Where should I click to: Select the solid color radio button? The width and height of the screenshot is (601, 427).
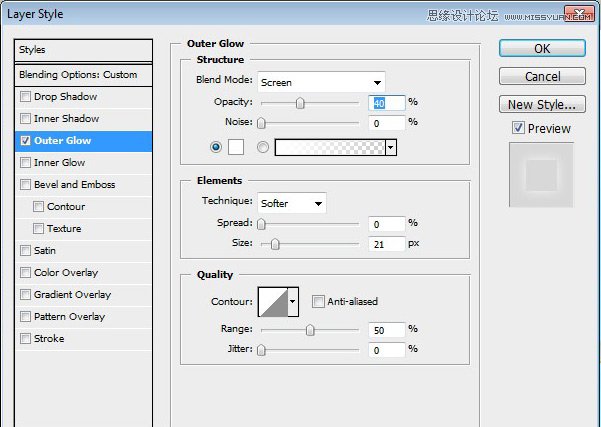point(215,146)
